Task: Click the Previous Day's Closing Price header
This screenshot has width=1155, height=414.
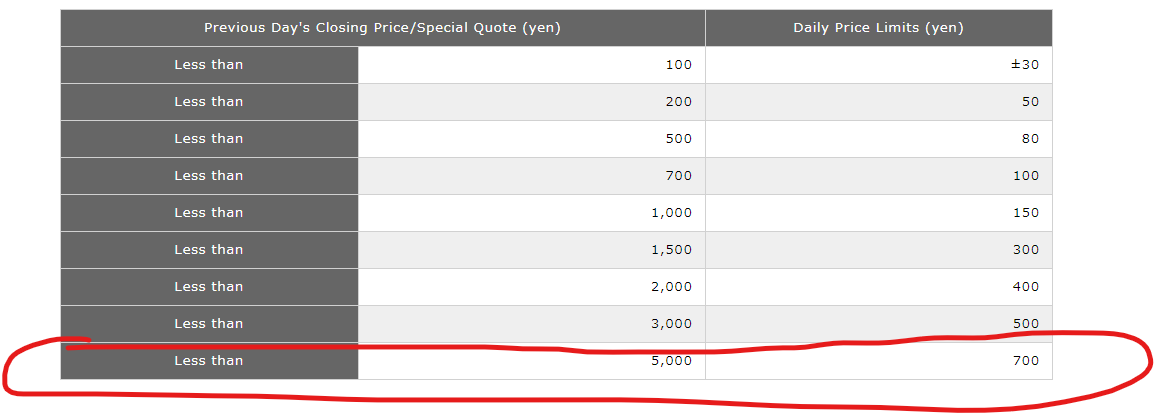Action: coord(382,28)
